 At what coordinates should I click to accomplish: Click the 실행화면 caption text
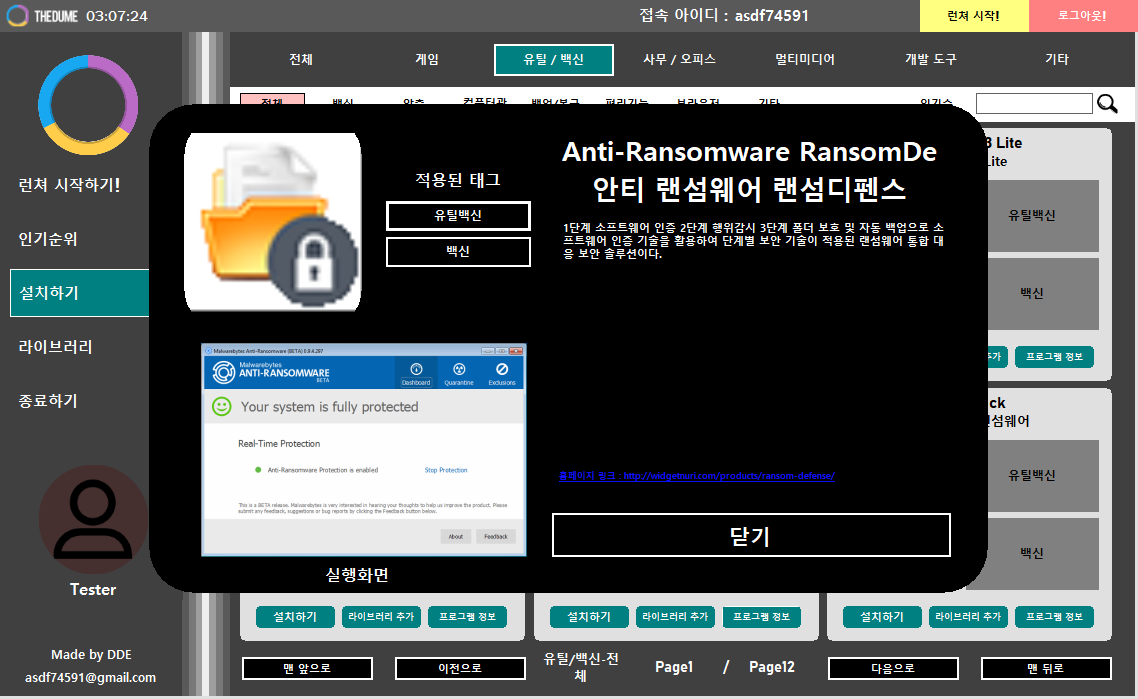point(357,575)
